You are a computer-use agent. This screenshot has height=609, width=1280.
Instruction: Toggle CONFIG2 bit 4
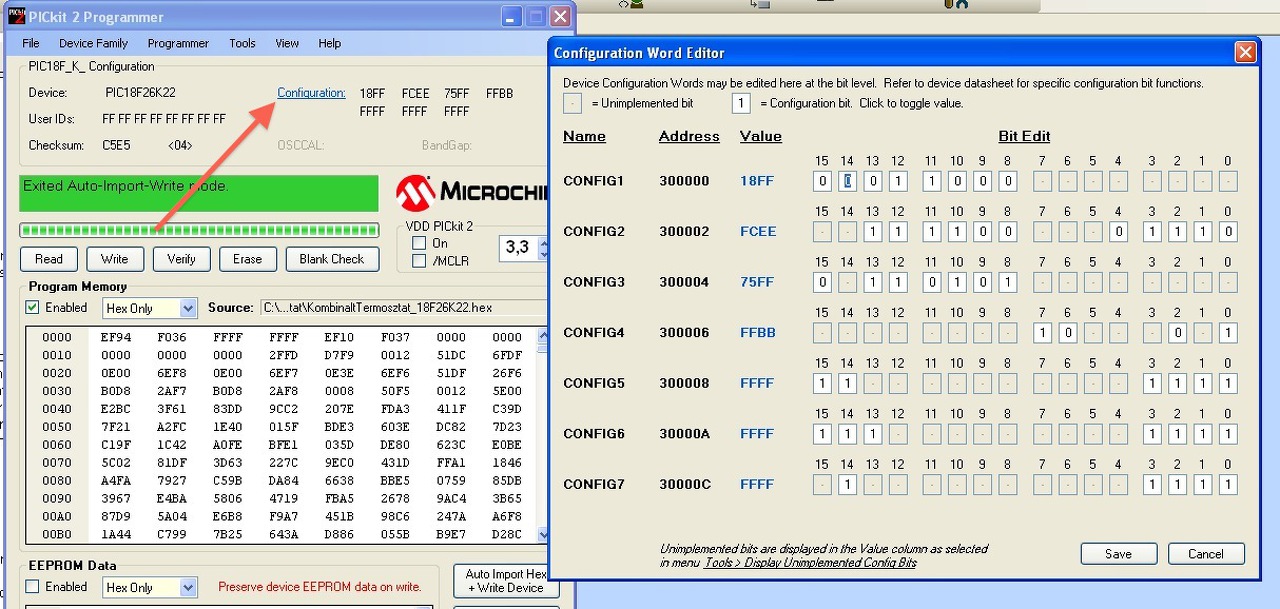[1118, 231]
